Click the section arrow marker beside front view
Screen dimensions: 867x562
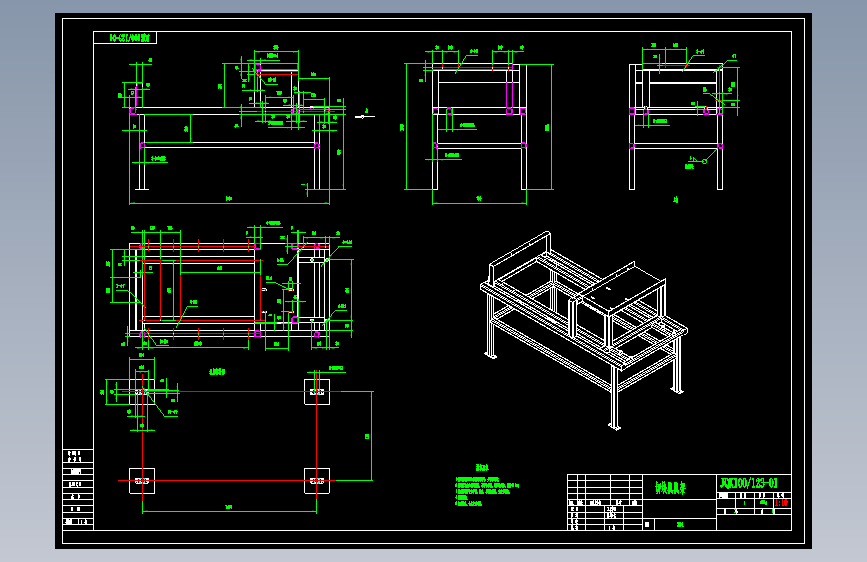click(364, 115)
